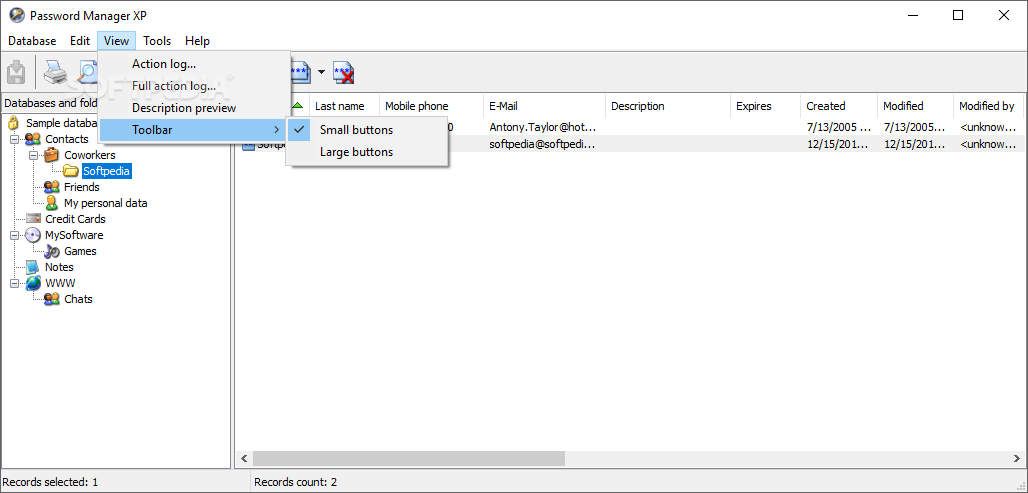
Task: Collapse the Coworkers tree node
Action: [x=33, y=155]
